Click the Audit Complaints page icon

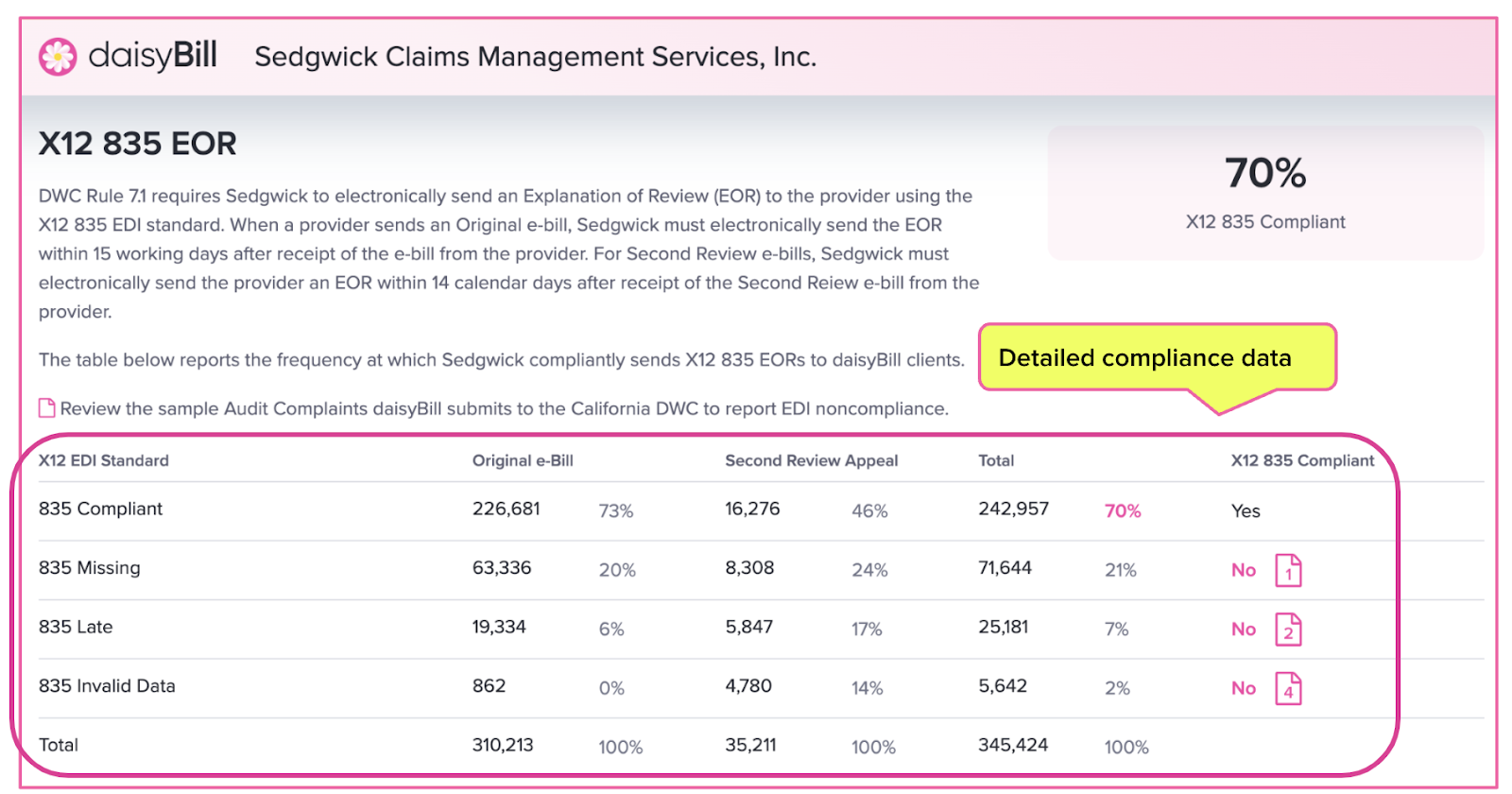46,408
